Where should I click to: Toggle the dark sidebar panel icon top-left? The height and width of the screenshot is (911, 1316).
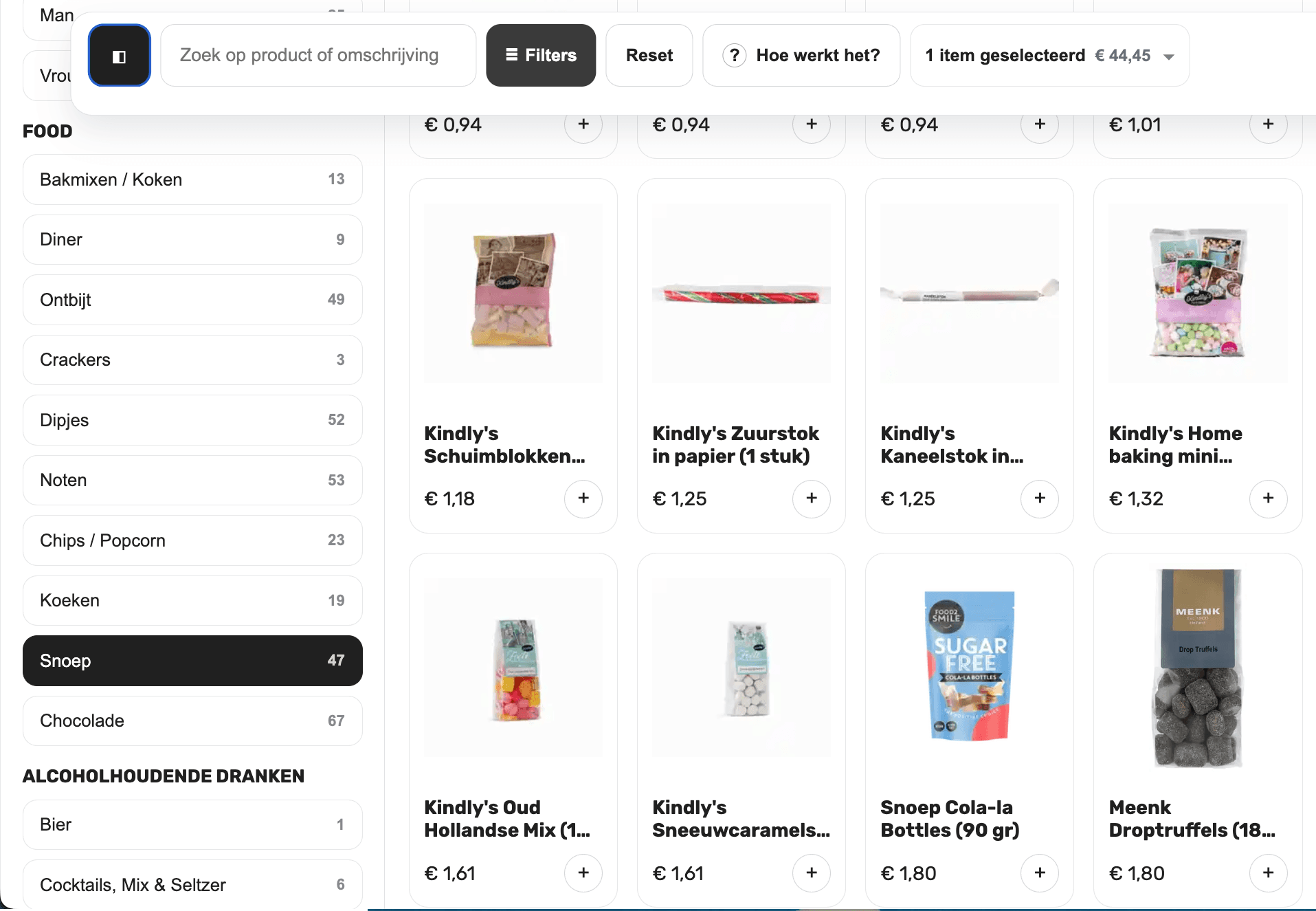(x=119, y=56)
